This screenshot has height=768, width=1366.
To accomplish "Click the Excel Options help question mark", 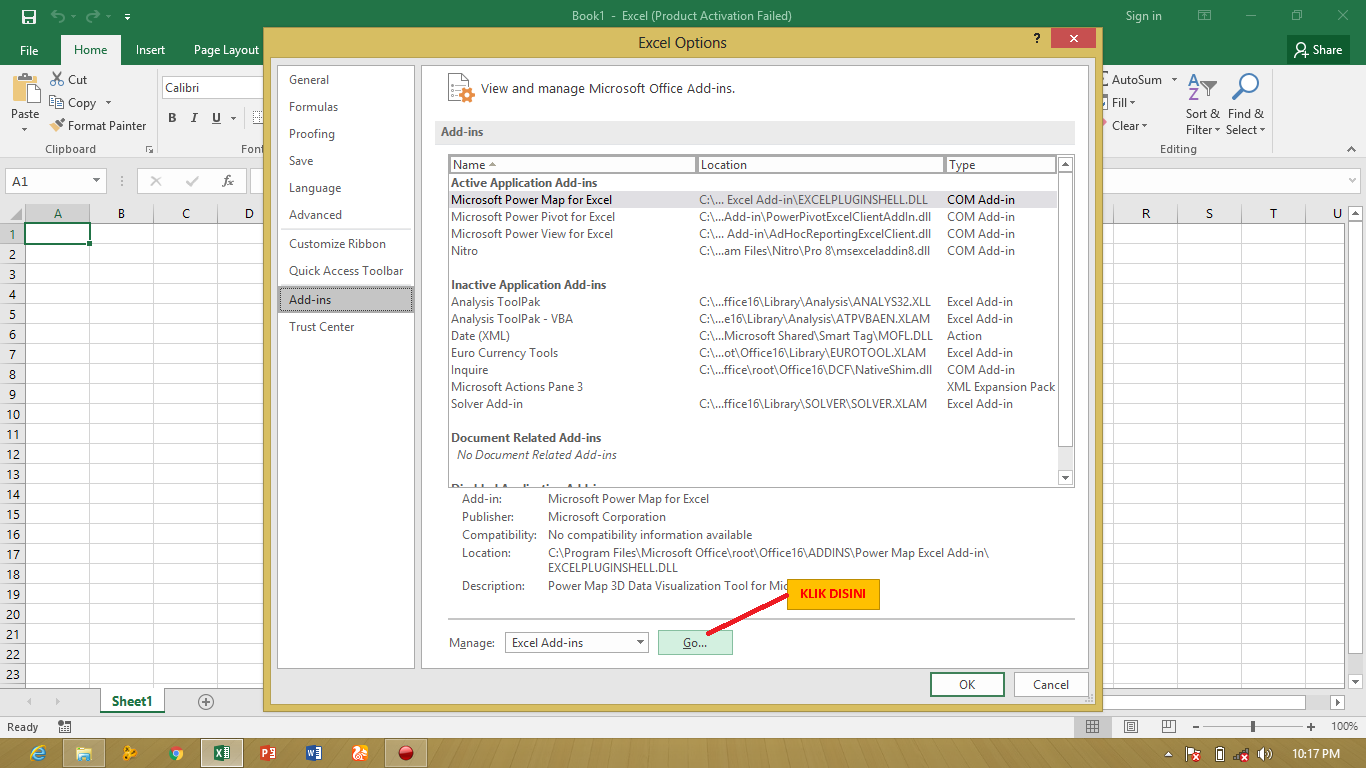I will pos(1036,38).
